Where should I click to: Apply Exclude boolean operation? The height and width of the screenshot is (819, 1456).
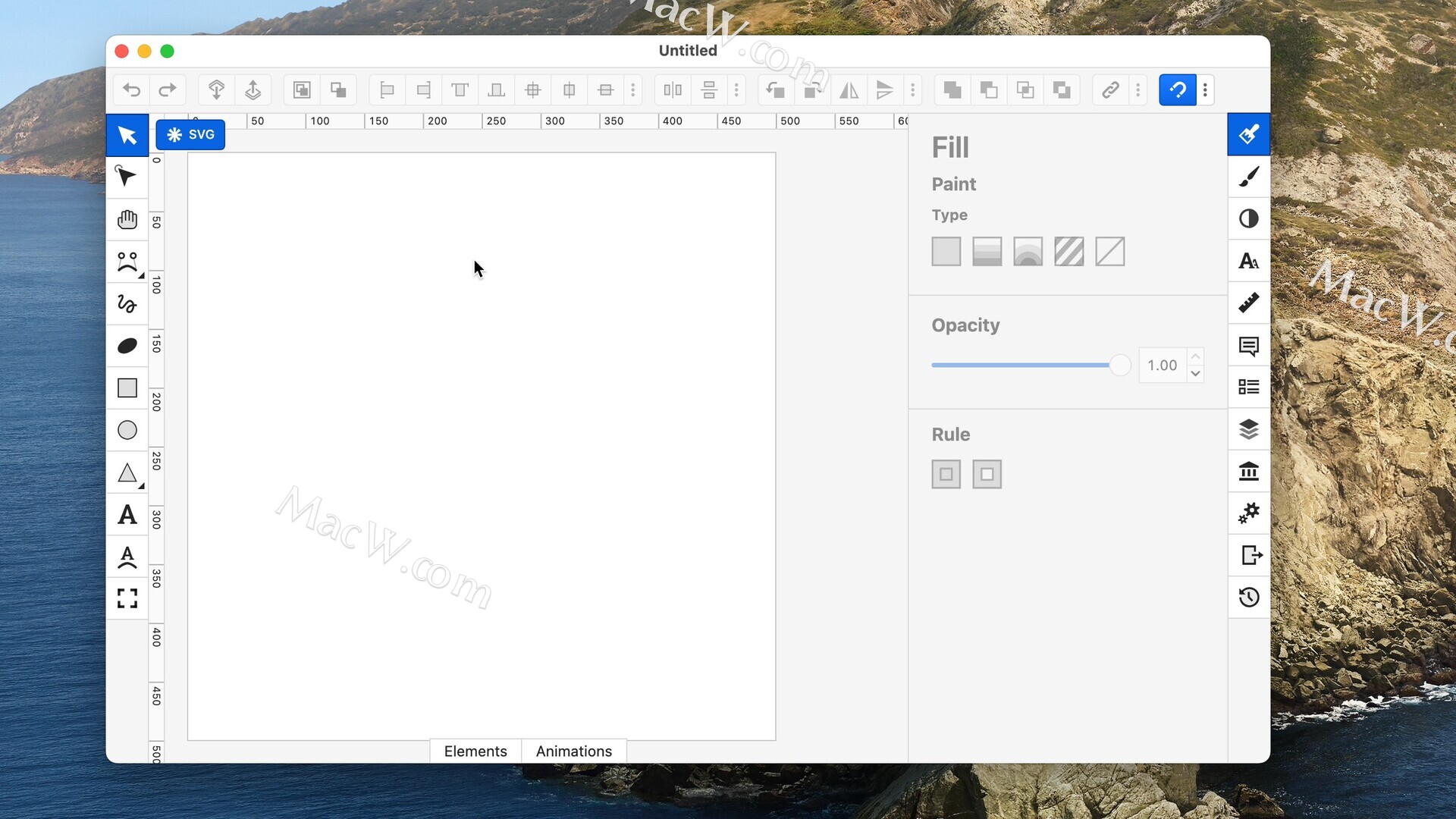click(1062, 90)
